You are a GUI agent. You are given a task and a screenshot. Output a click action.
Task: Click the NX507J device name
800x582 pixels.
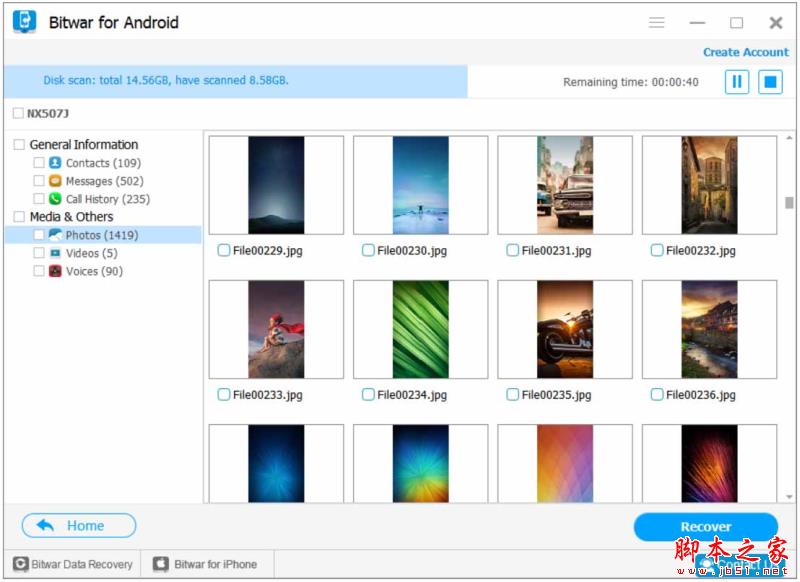coord(48,113)
